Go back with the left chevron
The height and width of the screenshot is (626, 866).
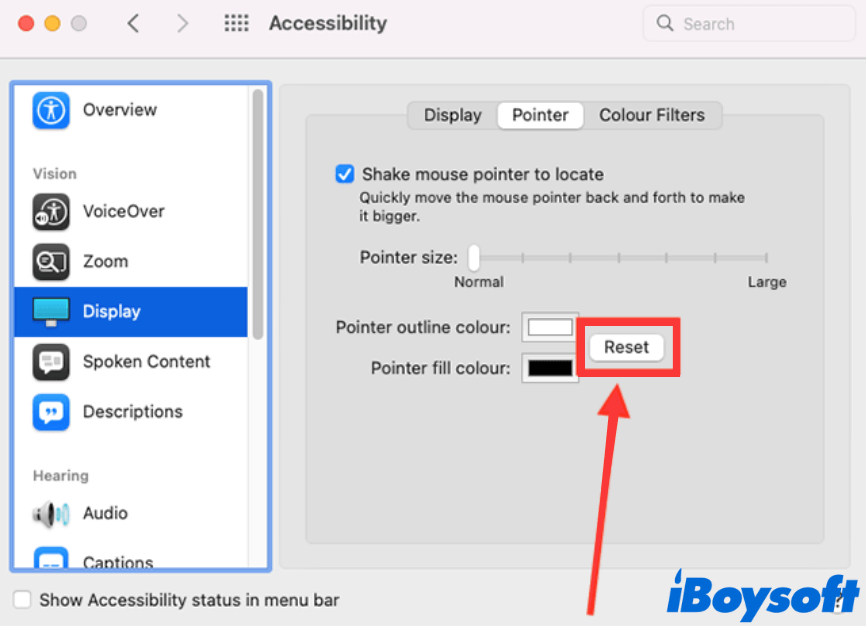pos(133,24)
